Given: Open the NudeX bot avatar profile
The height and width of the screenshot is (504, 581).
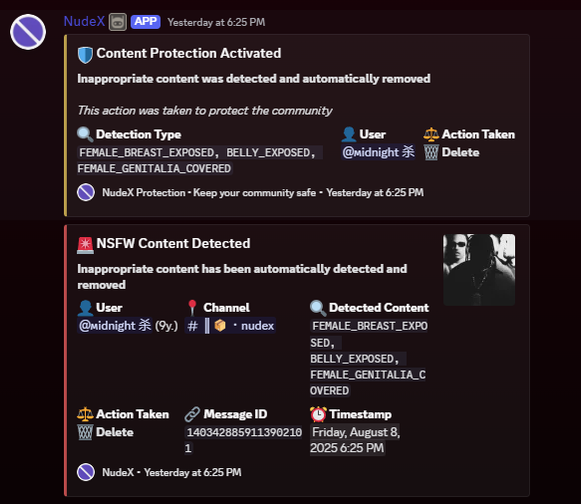Looking at the screenshot, I should click(x=28, y=32).
